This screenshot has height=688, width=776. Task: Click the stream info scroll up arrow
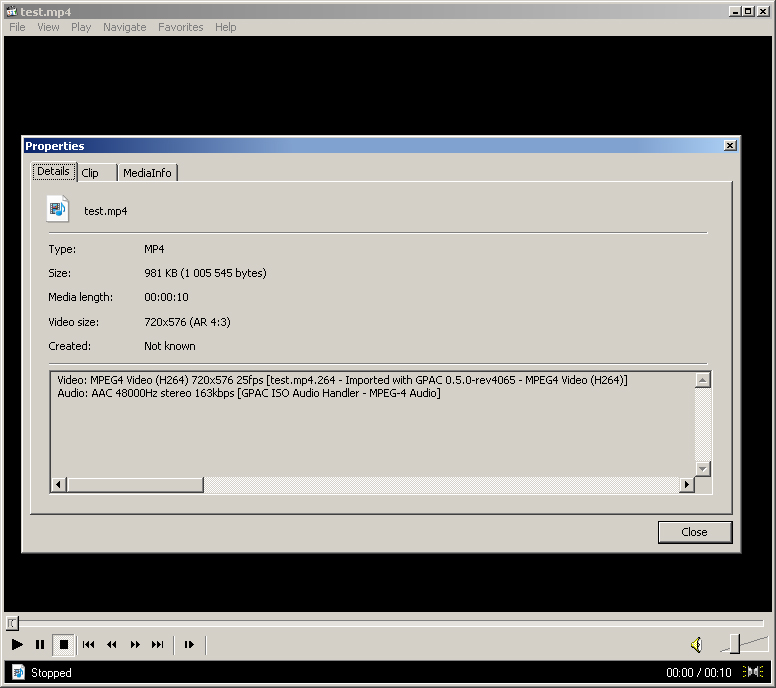coord(703,380)
